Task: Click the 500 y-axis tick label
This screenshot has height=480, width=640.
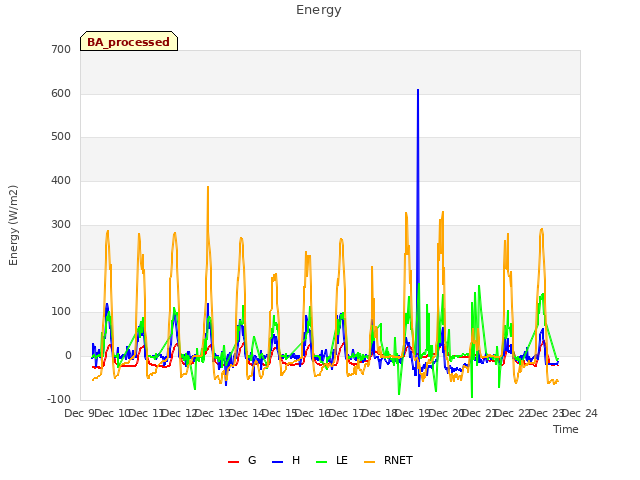Action: point(61,137)
